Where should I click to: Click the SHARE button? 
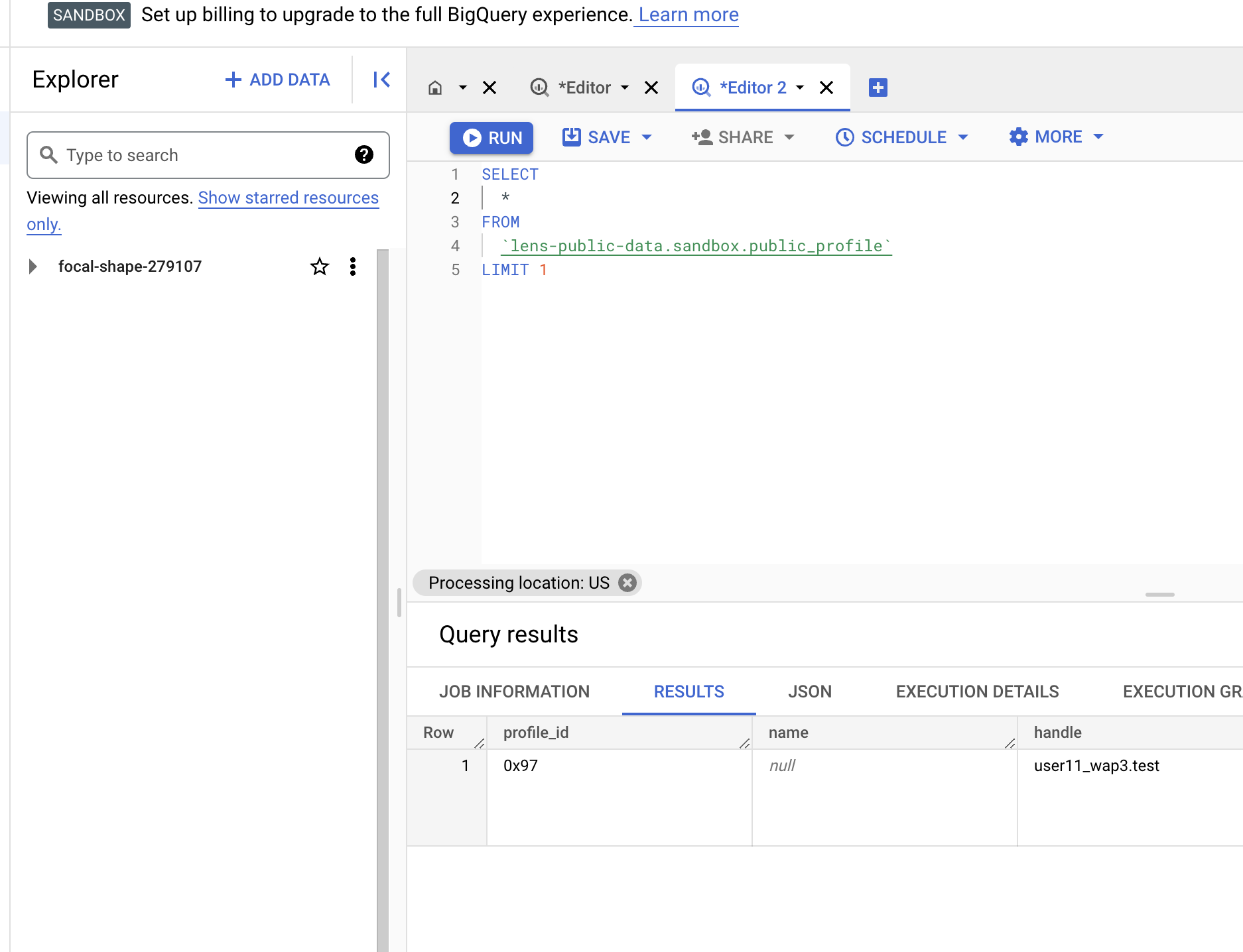click(x=732, y=137)
